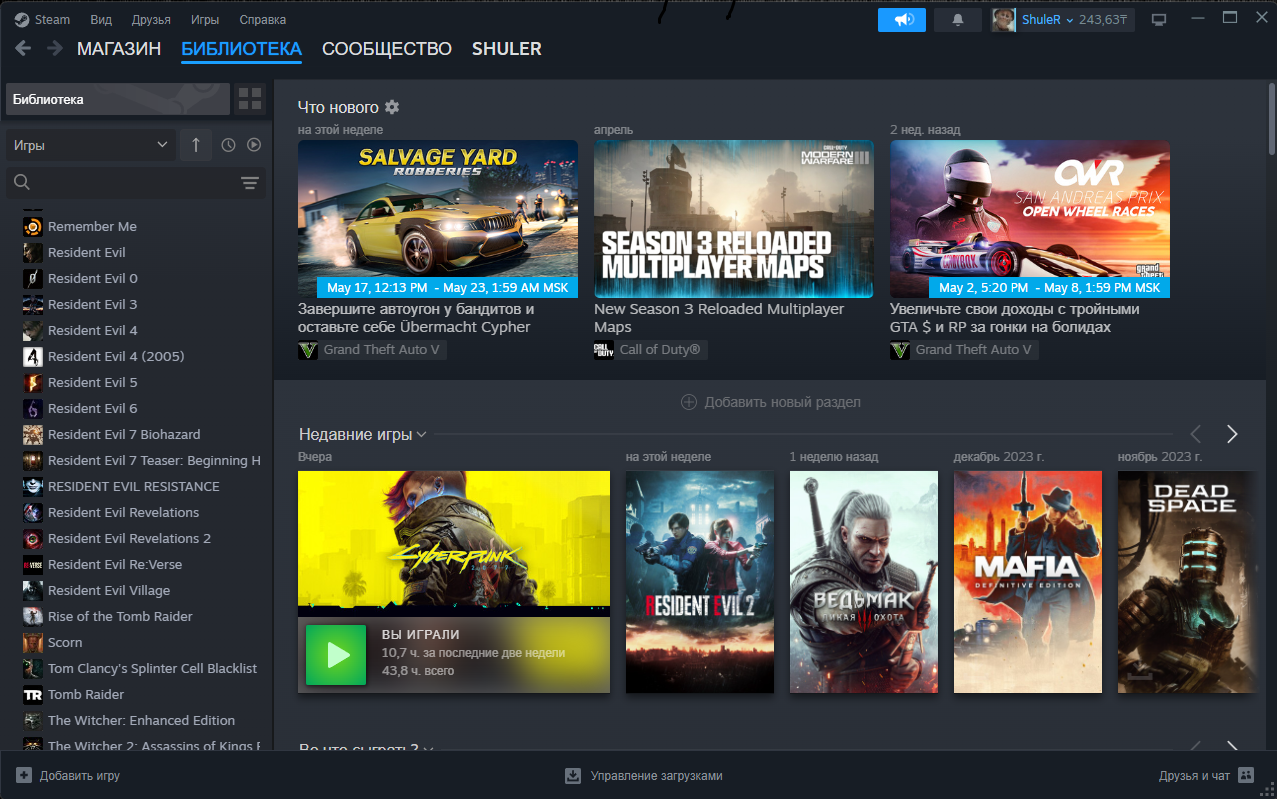Click inside the library search field
Screen dimensions: 1277x799
[135, 183]
